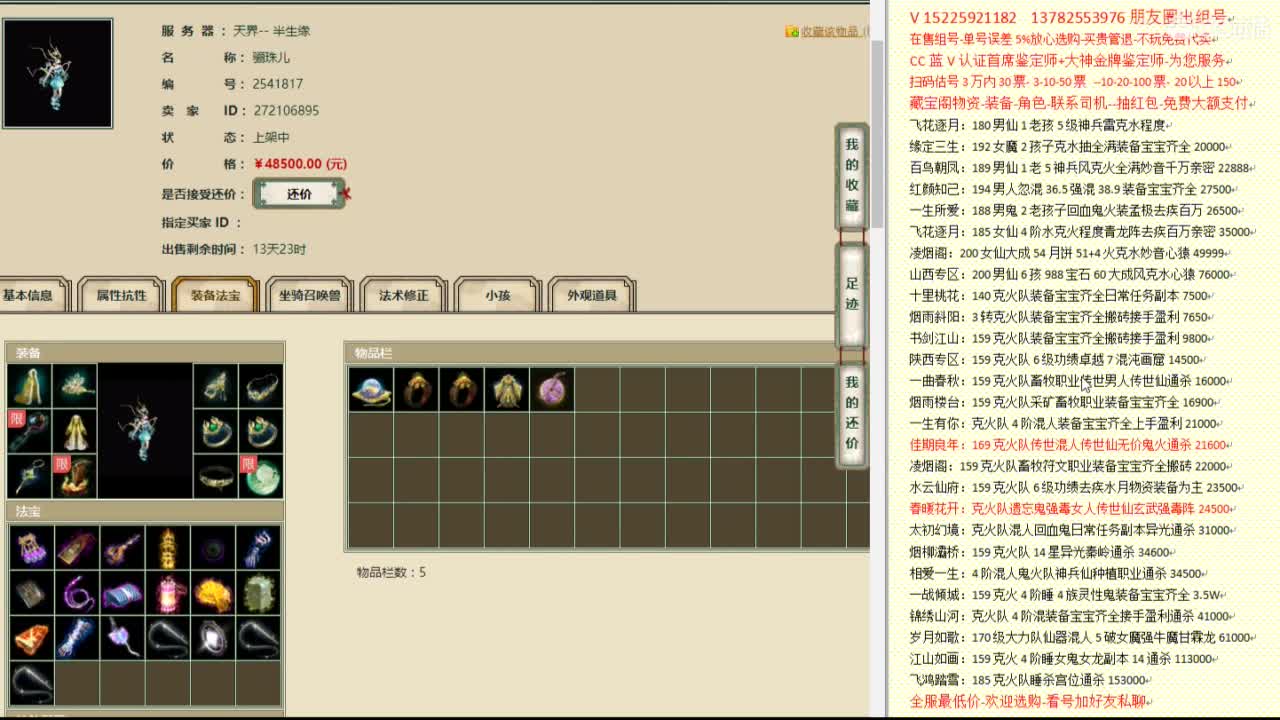The image size is (1280, 720).
Task: Click the character portrait in the 装备 panel
Action: pos(145,431)
